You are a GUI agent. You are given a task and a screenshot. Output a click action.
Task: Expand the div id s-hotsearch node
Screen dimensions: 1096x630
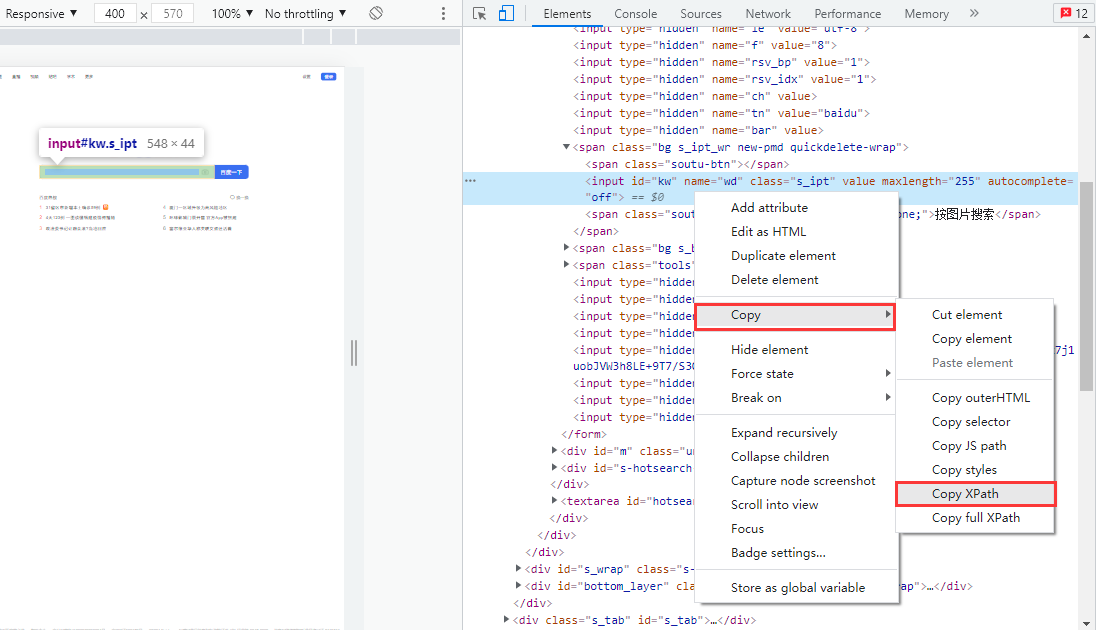point(554,468)
